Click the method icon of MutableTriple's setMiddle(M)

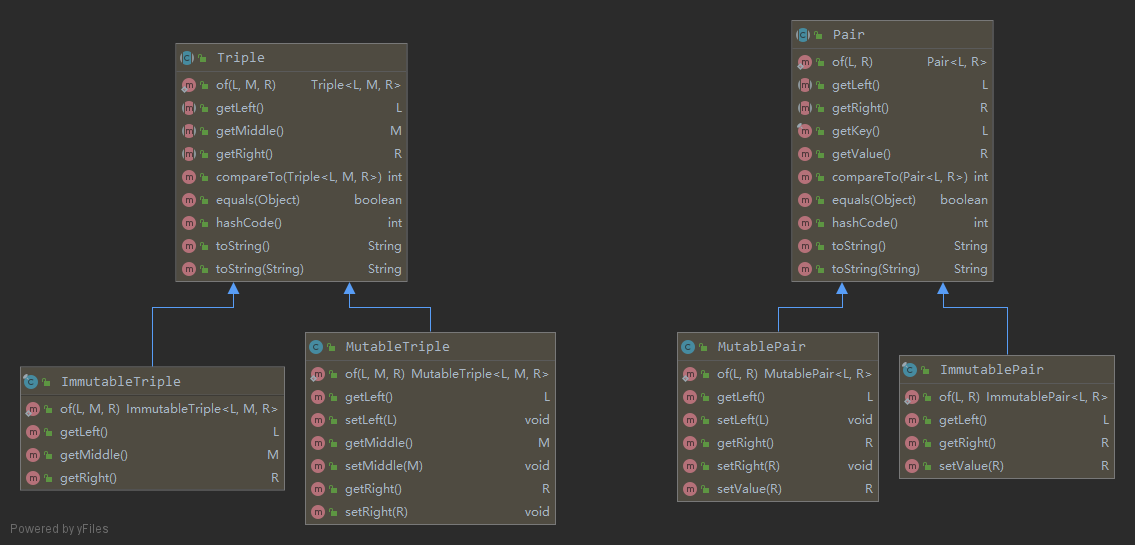tap(317, 466)
